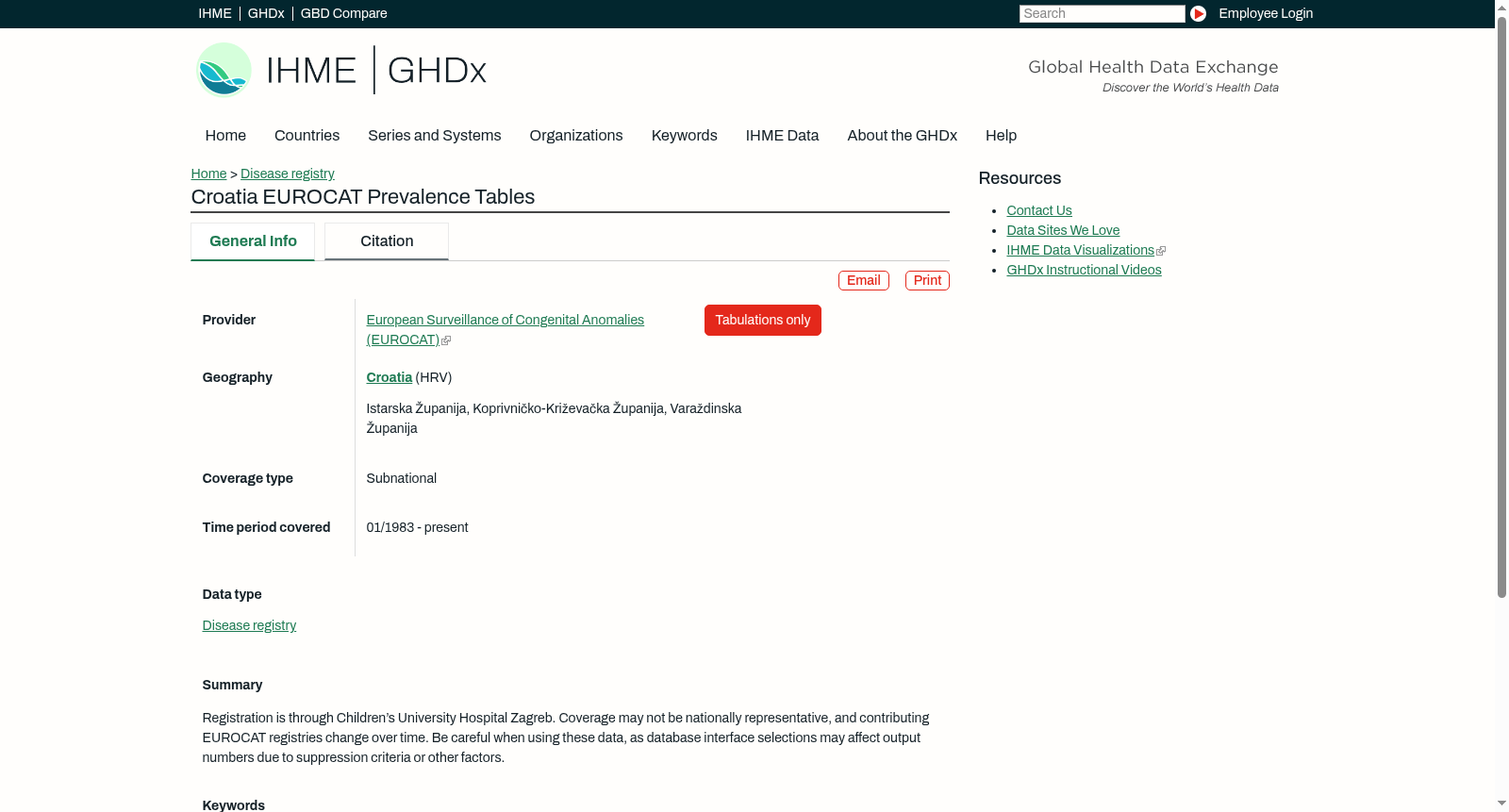
Task: Click the scrollbar down arrow
Action: 1501,804
